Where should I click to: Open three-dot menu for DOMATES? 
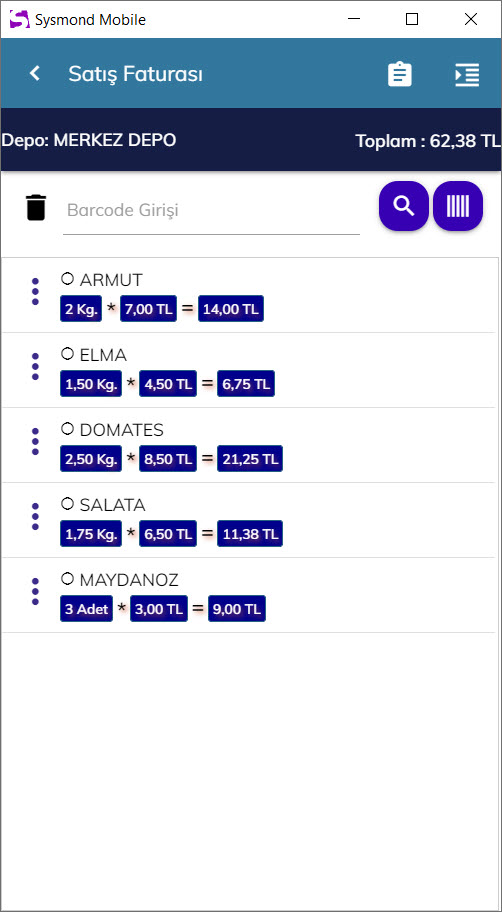click(x=35, y=441)
